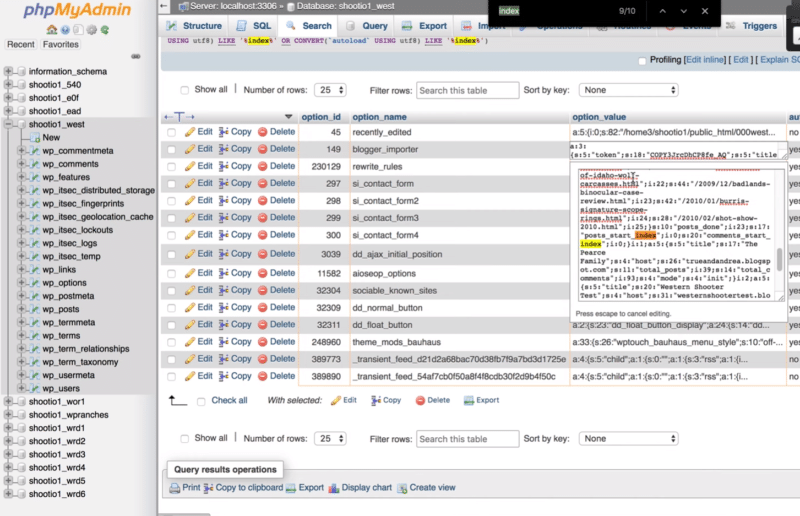Sort by option_id column header
800x516 pixels.
[321, 117]
